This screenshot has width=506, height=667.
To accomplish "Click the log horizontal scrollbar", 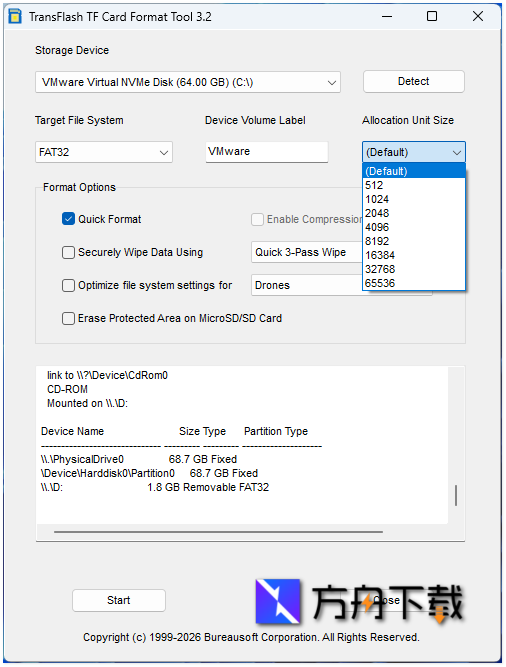I will (218, 532).
